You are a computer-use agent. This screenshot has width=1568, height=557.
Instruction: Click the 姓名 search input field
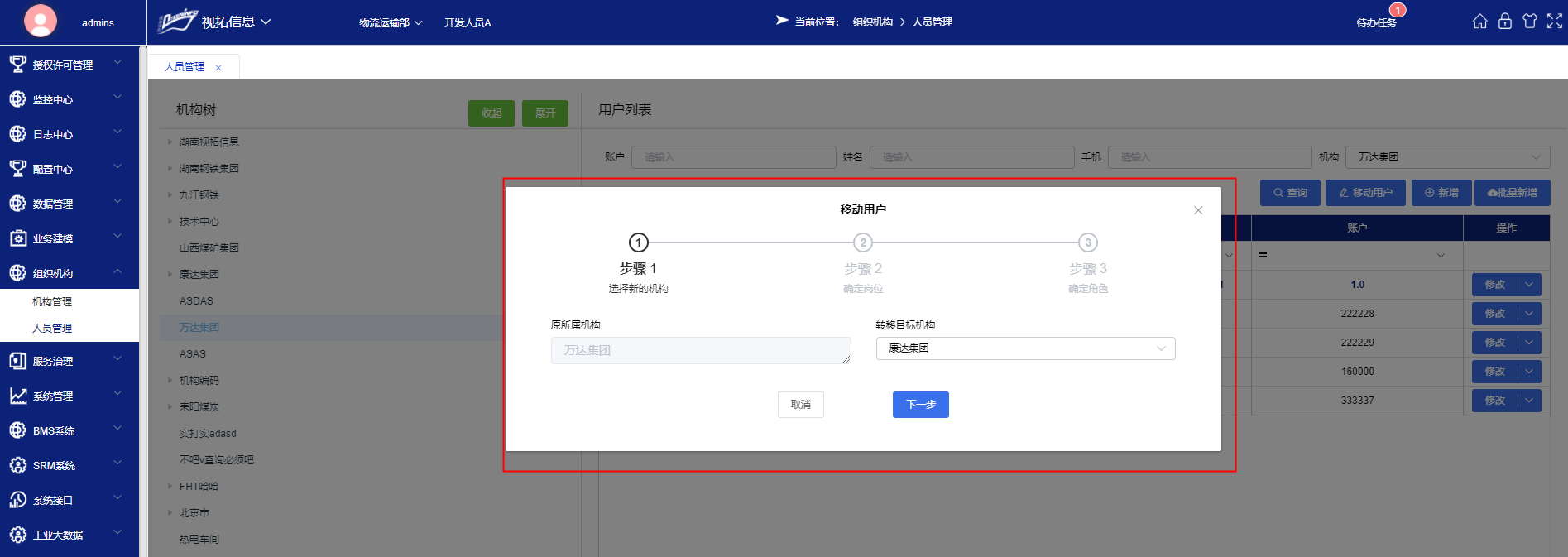pyautogui.click(x=971, y=157)
